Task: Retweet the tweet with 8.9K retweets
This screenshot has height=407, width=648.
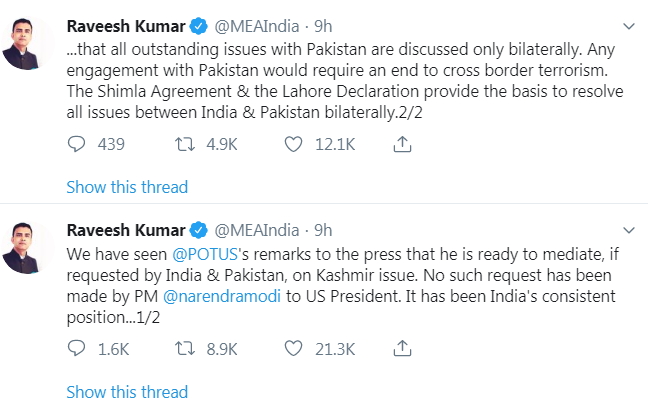Action: [x=184, y=348]
